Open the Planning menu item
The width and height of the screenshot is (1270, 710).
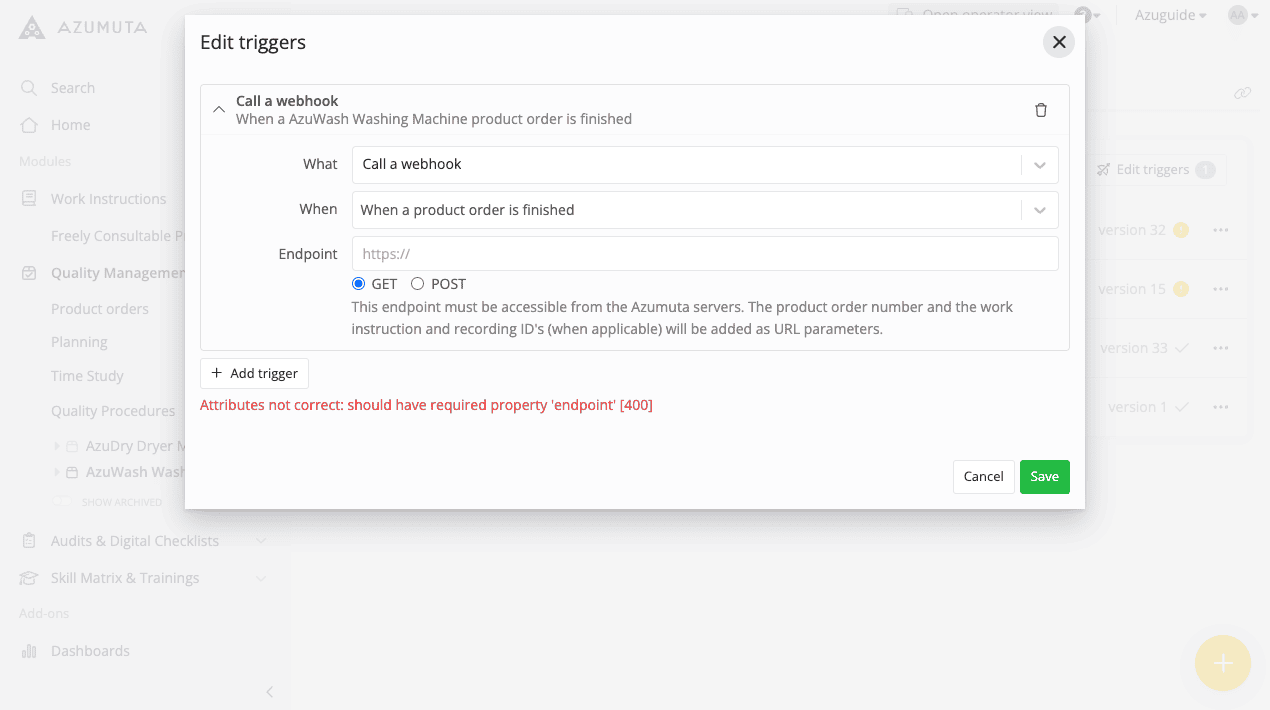pyautogui.click(x=79, y=342)
